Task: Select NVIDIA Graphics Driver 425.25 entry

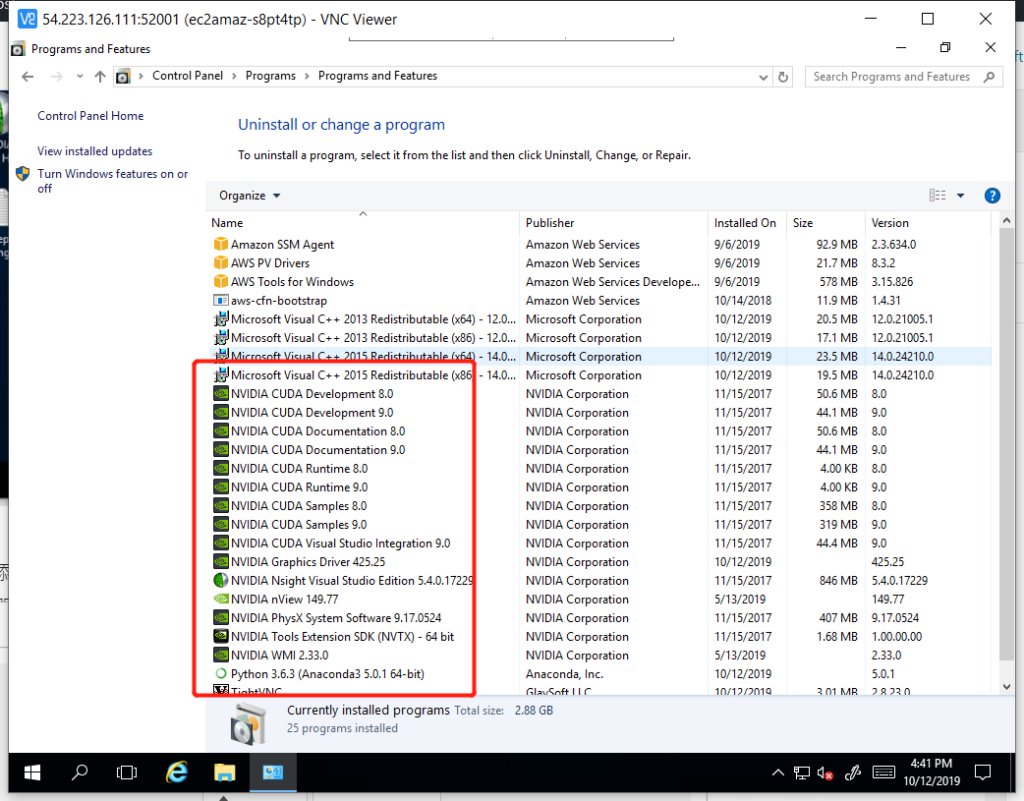Action: 307,562
